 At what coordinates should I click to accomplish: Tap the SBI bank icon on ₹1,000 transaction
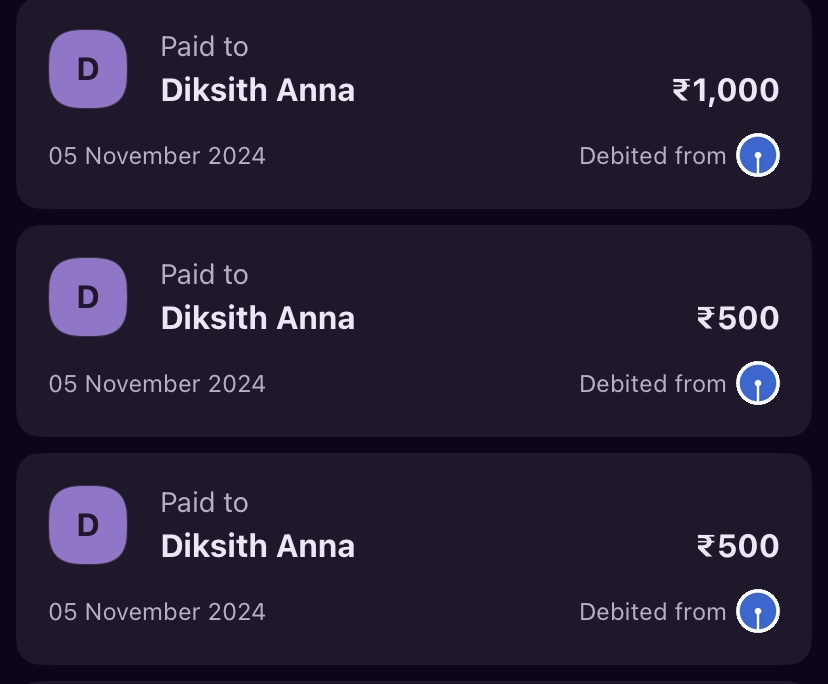pos(758,156)
